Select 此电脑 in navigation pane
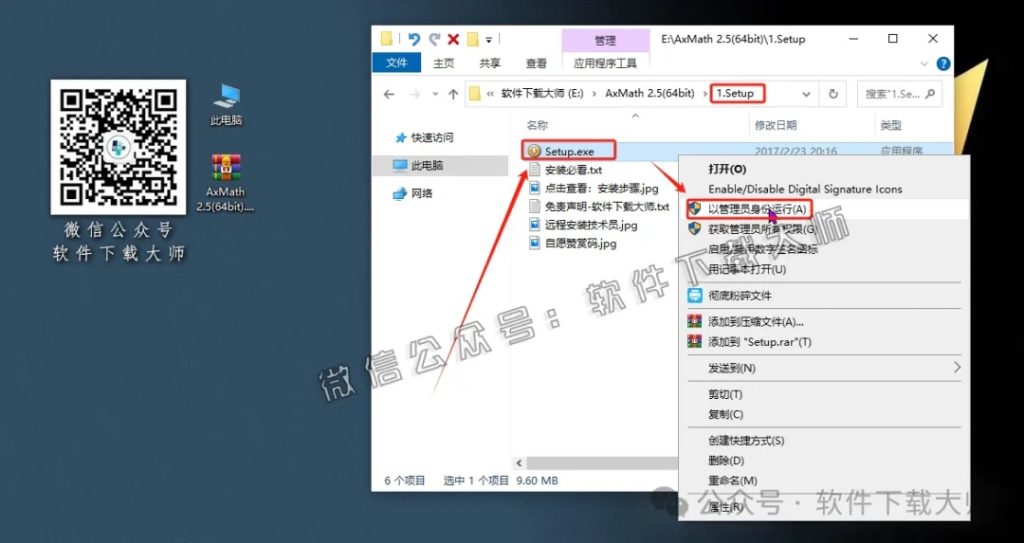 pyautogui.click(x=427, y=166)
